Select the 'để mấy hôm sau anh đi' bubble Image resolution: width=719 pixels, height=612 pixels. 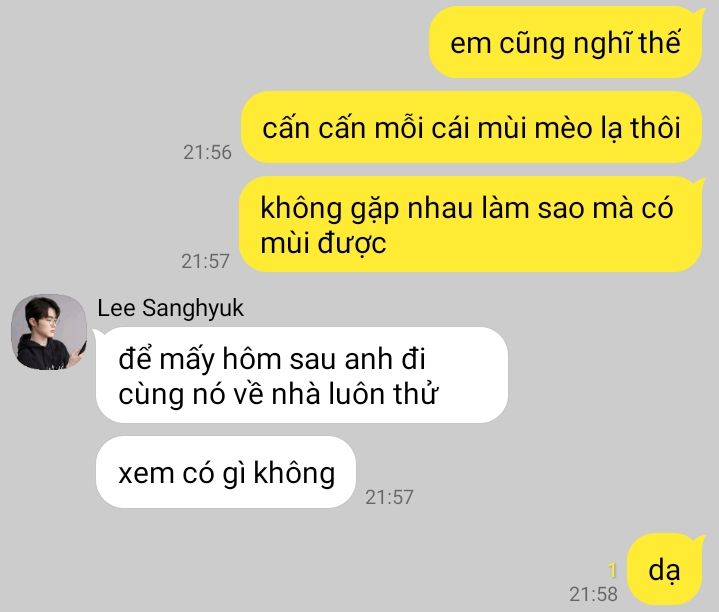pos(302,375)
